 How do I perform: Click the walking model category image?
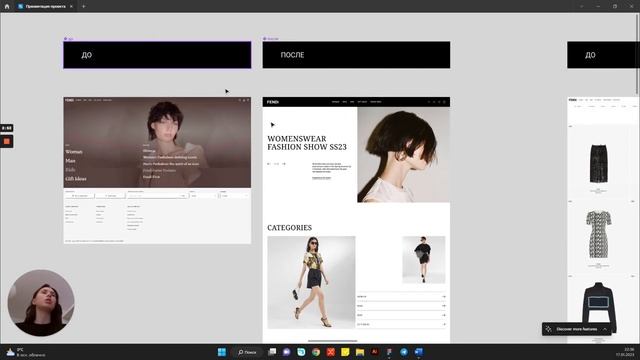coord(311,282)
